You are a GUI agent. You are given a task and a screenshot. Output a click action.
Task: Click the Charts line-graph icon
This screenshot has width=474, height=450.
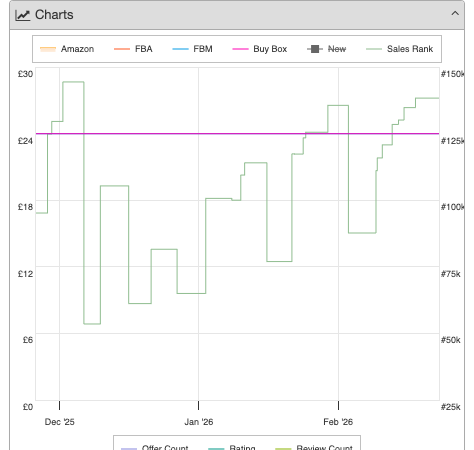pyautogui.click(x=23, y=15)
